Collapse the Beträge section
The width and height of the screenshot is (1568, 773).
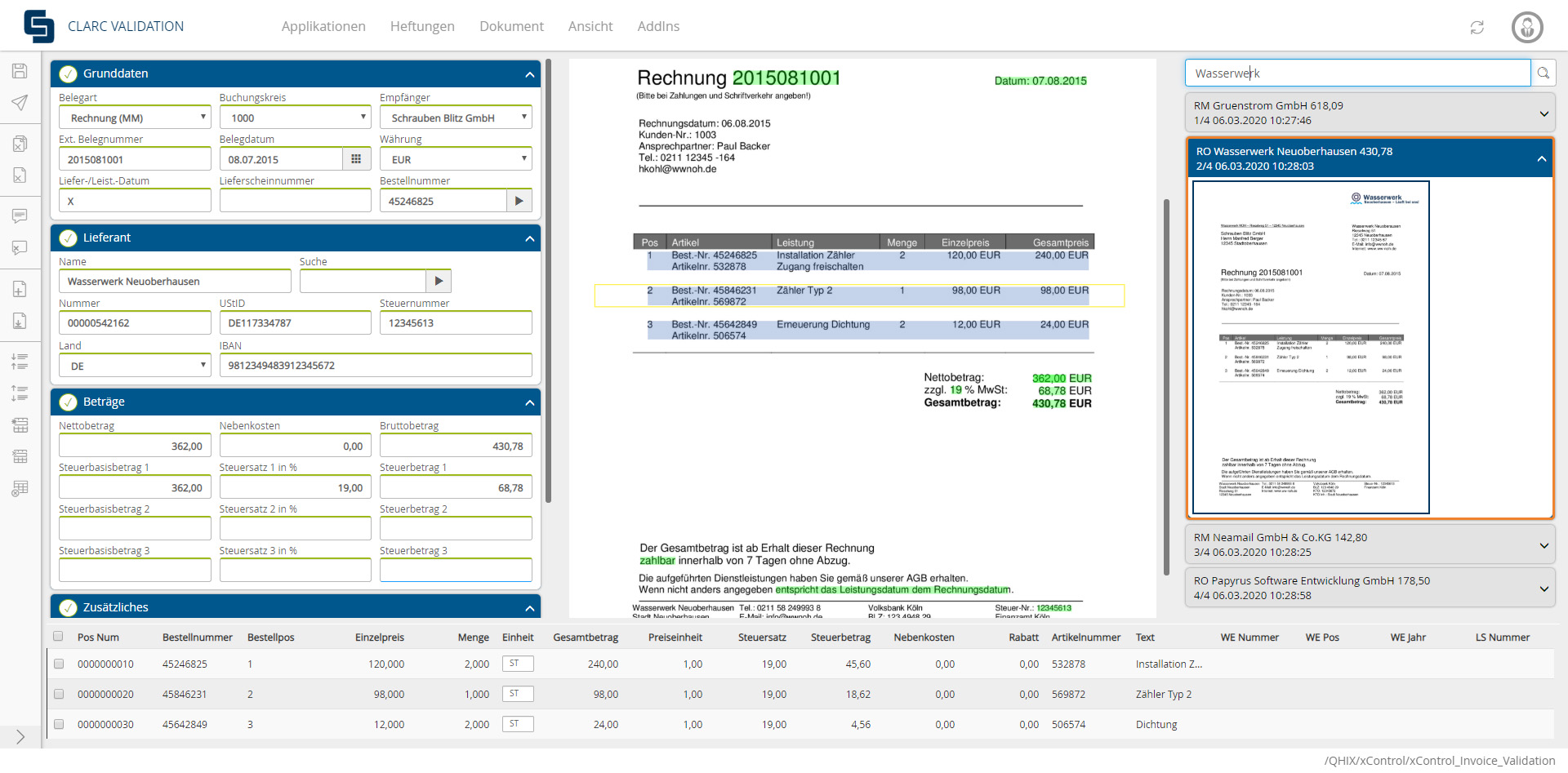point(529,402)
